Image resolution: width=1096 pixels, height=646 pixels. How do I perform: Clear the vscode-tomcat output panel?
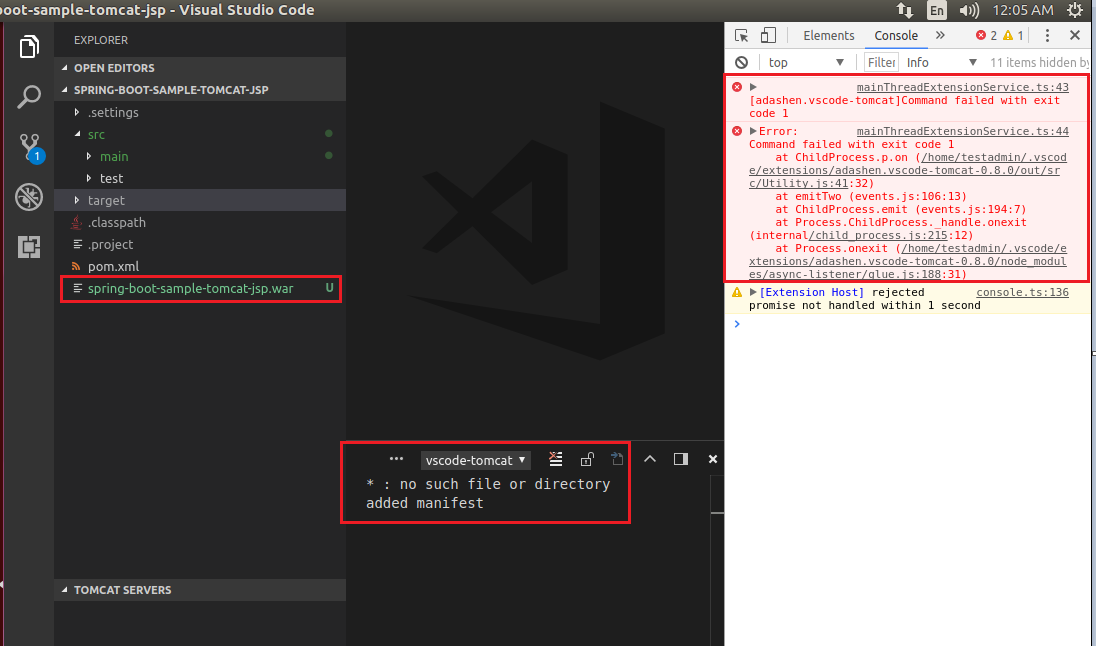555,459
